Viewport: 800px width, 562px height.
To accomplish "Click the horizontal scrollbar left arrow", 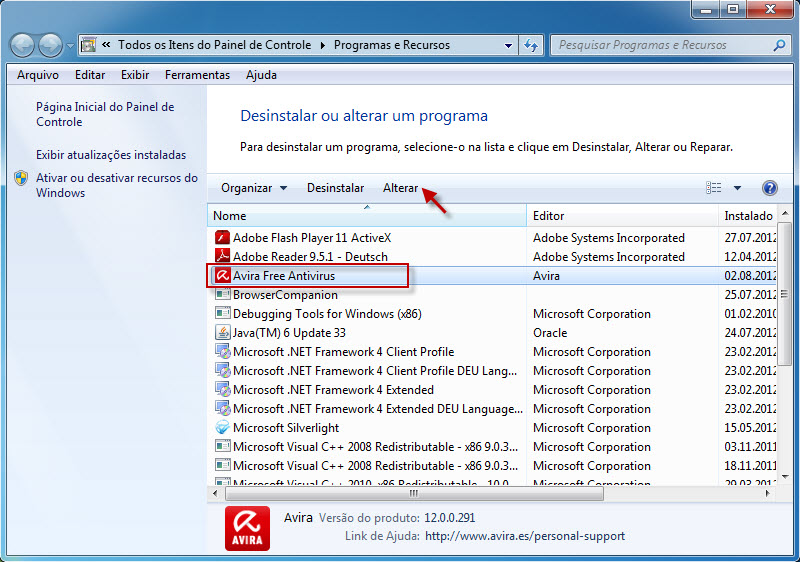I will tap(215, 493).
